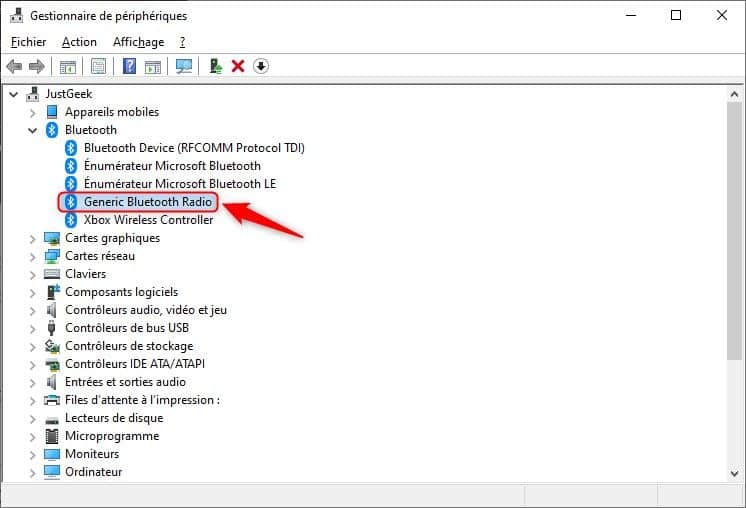This screenshot has width=746, height=508.
Task: Select Bluetooth Device (RFCOMM Protocol TDI)
Action: 194,148
